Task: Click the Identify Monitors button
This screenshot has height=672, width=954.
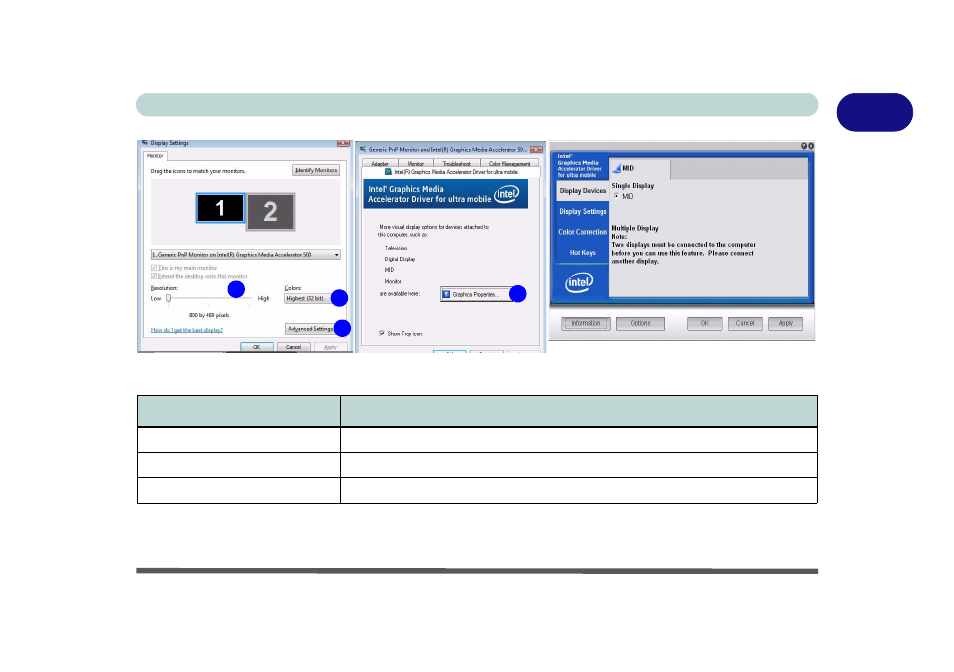Action: coord(316,170)
